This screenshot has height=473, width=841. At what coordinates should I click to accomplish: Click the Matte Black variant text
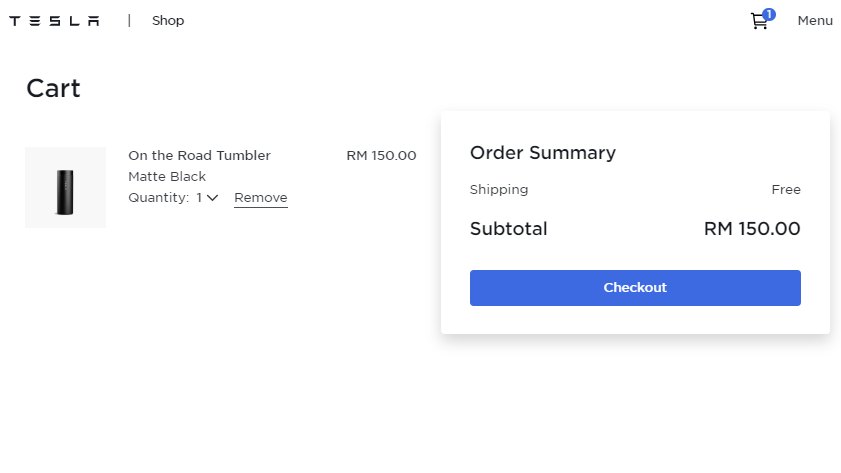pos(167,177)
